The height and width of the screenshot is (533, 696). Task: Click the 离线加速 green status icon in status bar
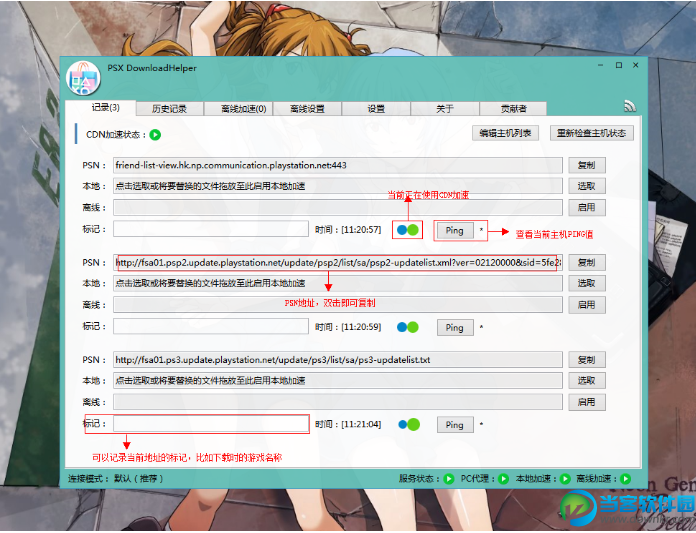tap(626, 479)
